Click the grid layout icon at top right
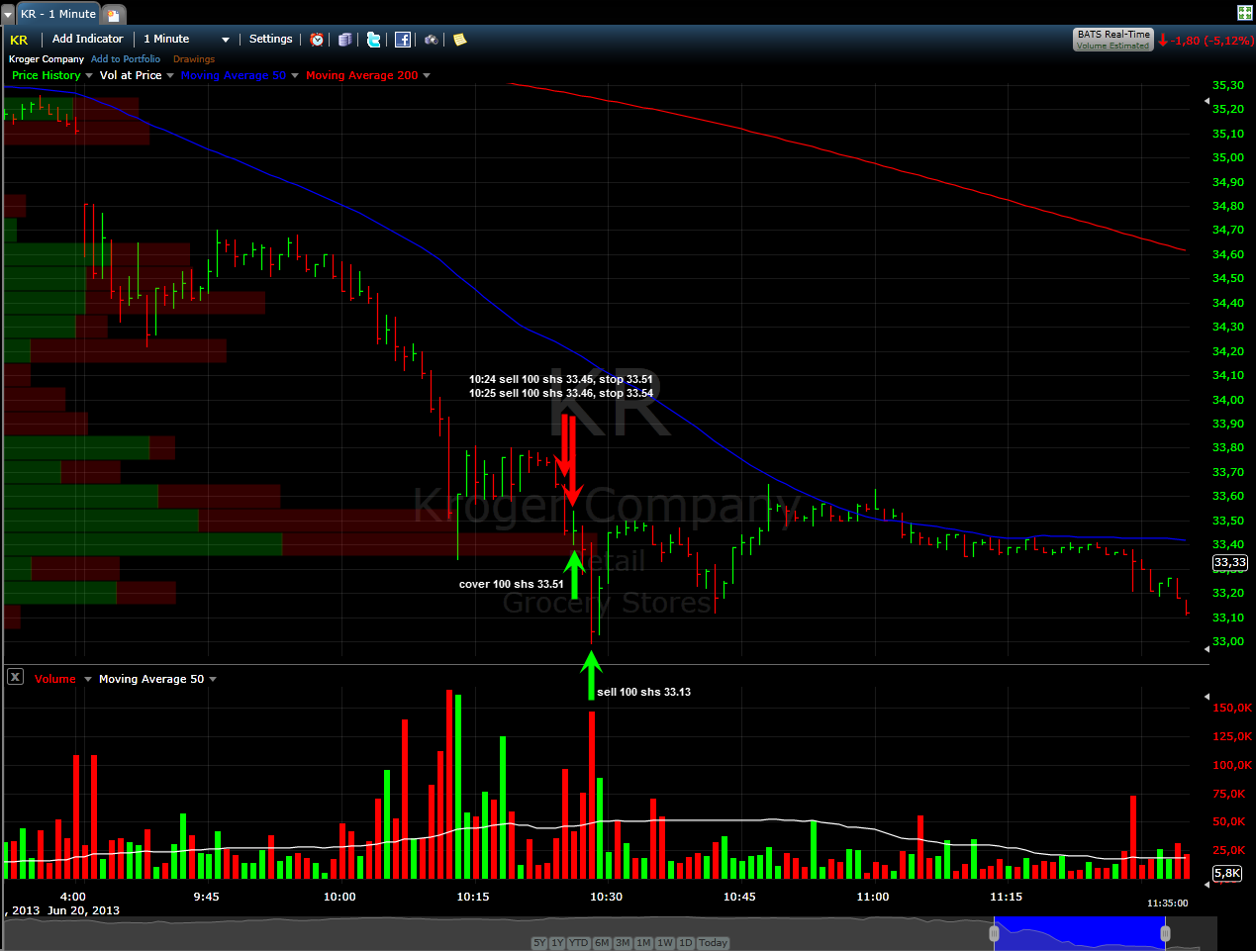The height and width of the screenshot is (952, 1256). click(x=1245, y=13)
